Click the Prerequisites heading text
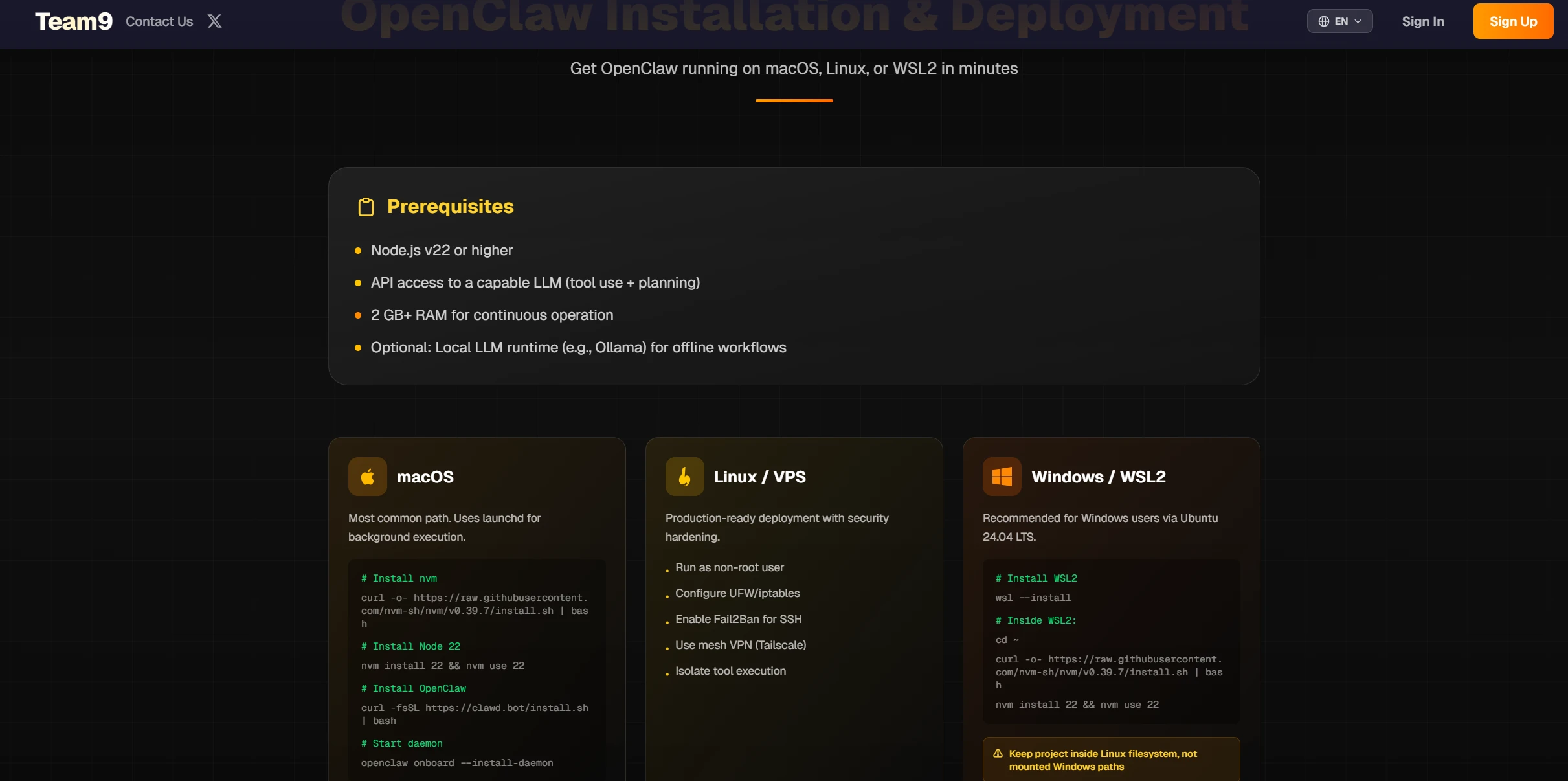Screen dimensions: 1568x781 tap(450, 207)
